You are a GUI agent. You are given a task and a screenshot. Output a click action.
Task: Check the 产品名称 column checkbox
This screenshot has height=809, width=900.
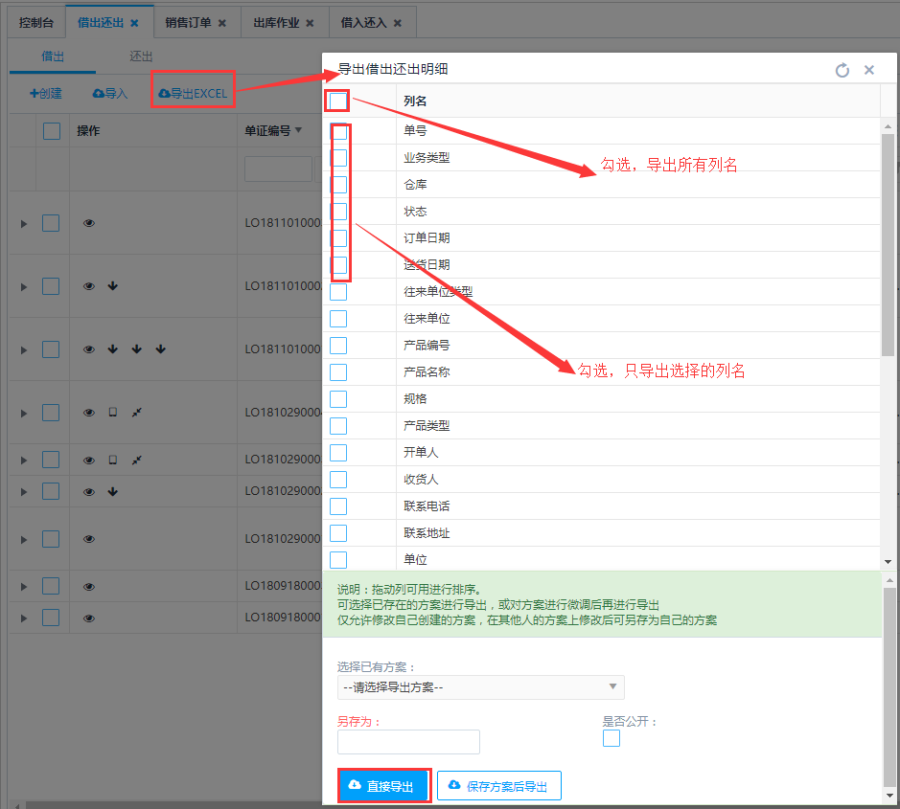coord(338,372)
